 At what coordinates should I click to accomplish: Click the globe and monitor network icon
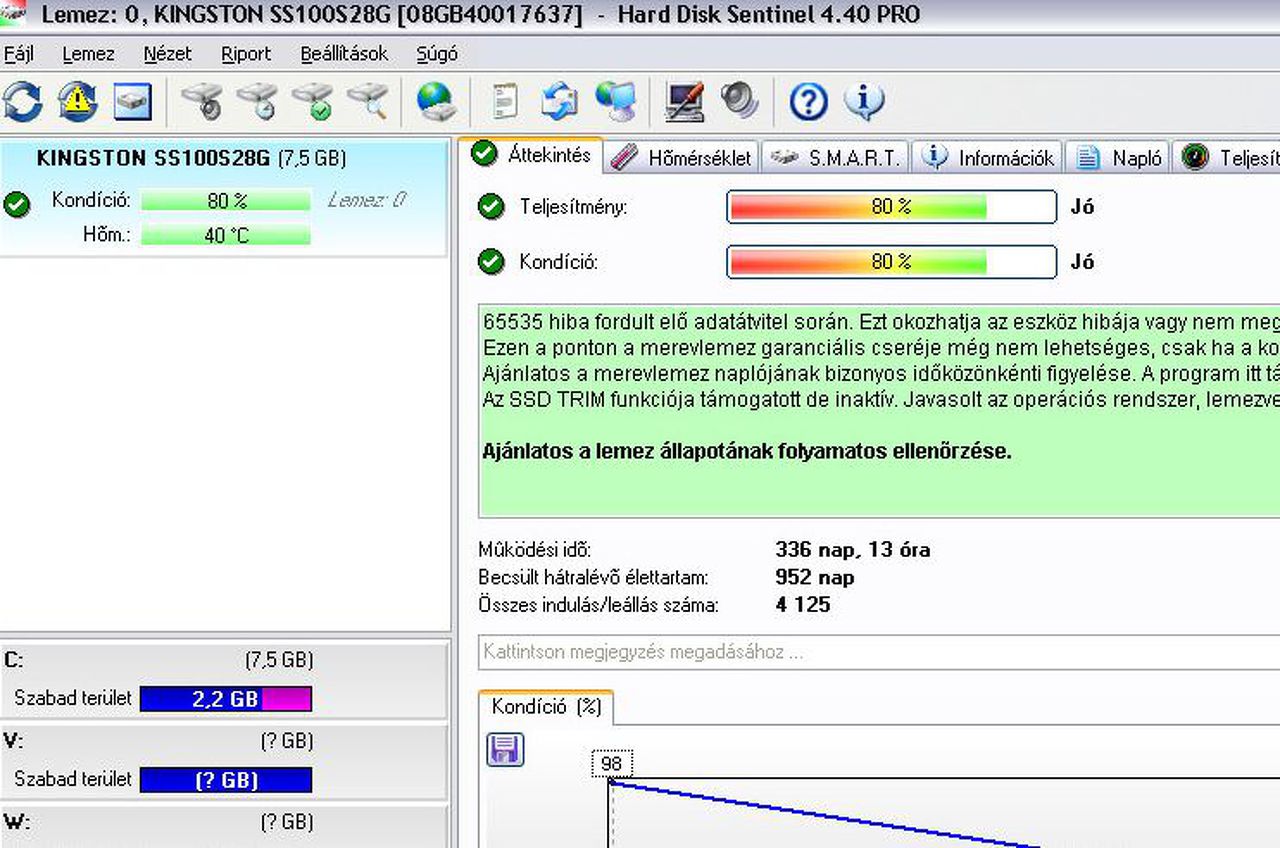point(616,102)
